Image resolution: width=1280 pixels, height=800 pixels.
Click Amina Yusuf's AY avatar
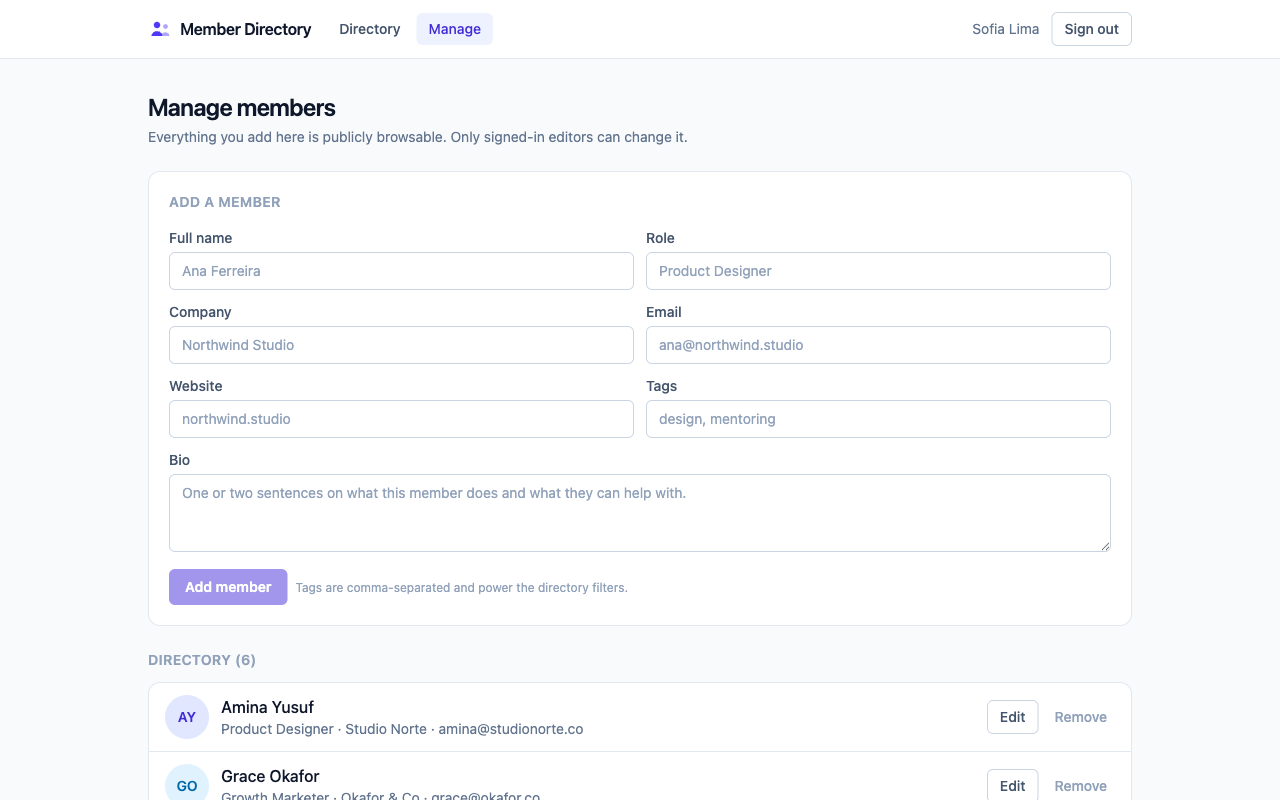(187, 717)
